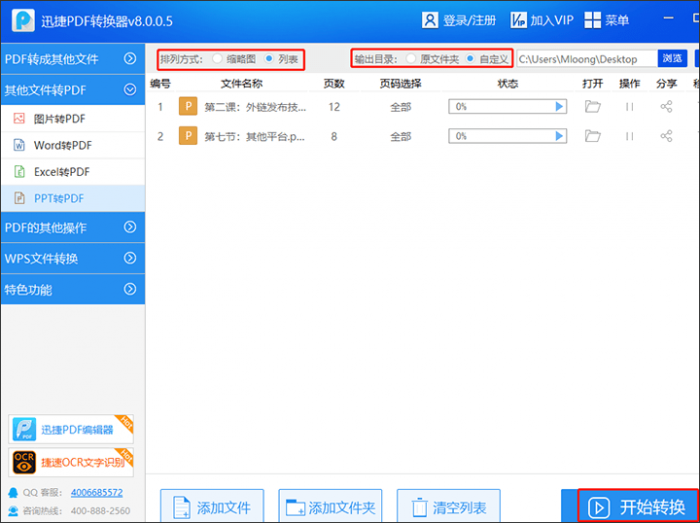Share the 第二课 file via share icon
Viewport: 700px width, 523px height.
(x=666, y=107)
